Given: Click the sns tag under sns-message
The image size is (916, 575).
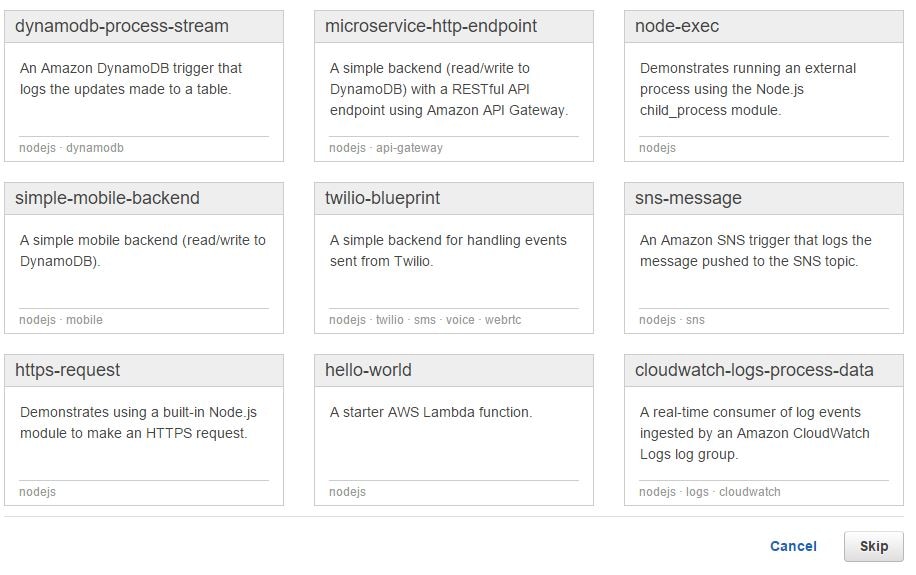Looking at the screenshot, I should tap(695, 320).
